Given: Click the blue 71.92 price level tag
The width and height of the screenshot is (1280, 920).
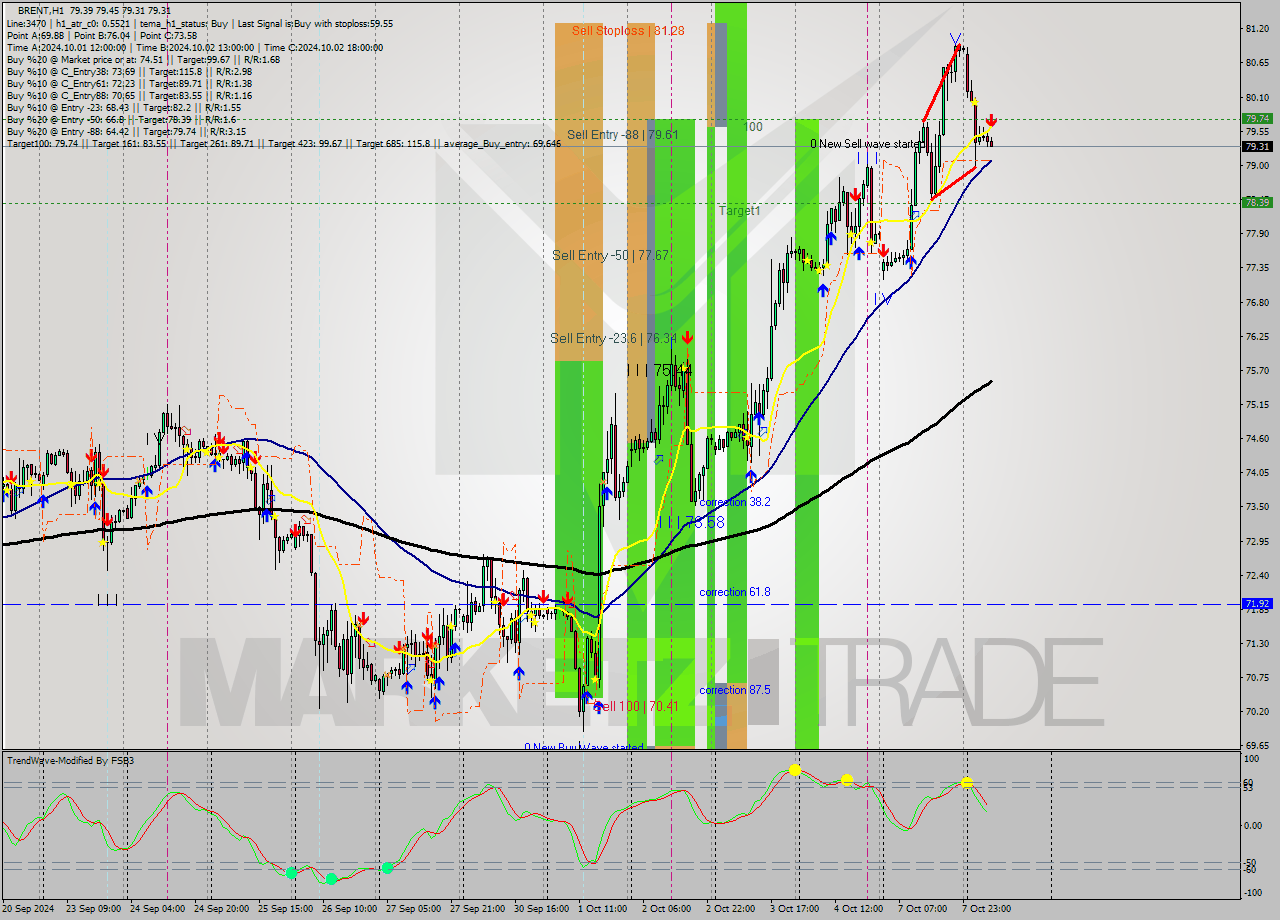Looking at the screenshot, I should tap(1257, 604).
